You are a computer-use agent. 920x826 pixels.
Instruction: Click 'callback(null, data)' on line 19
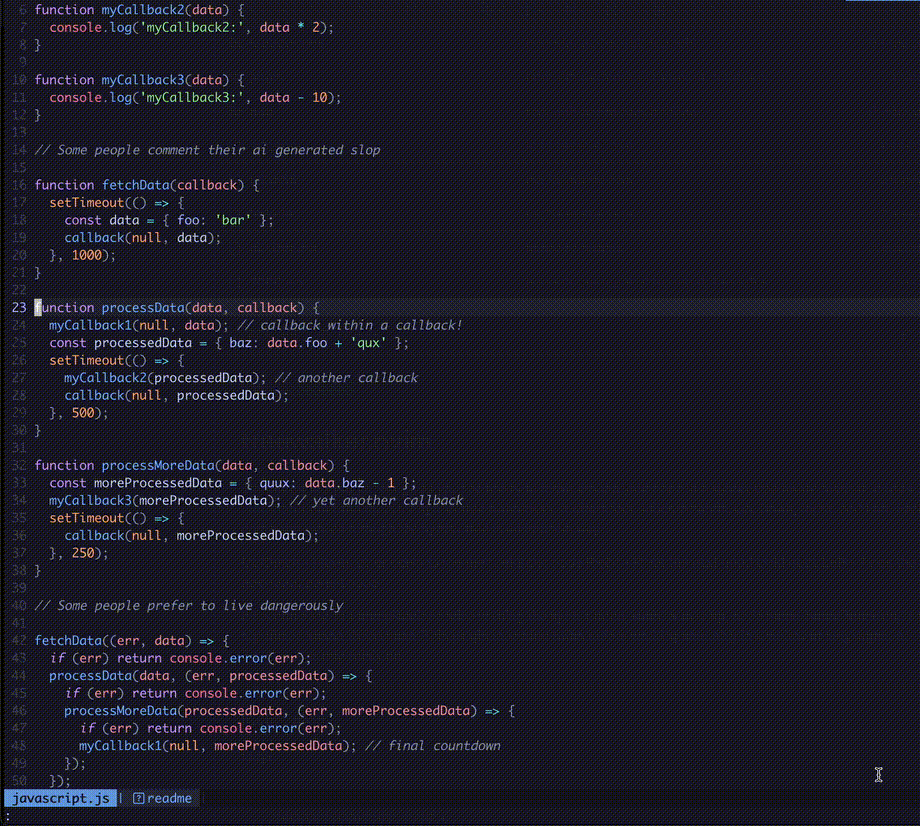(140, 238)
